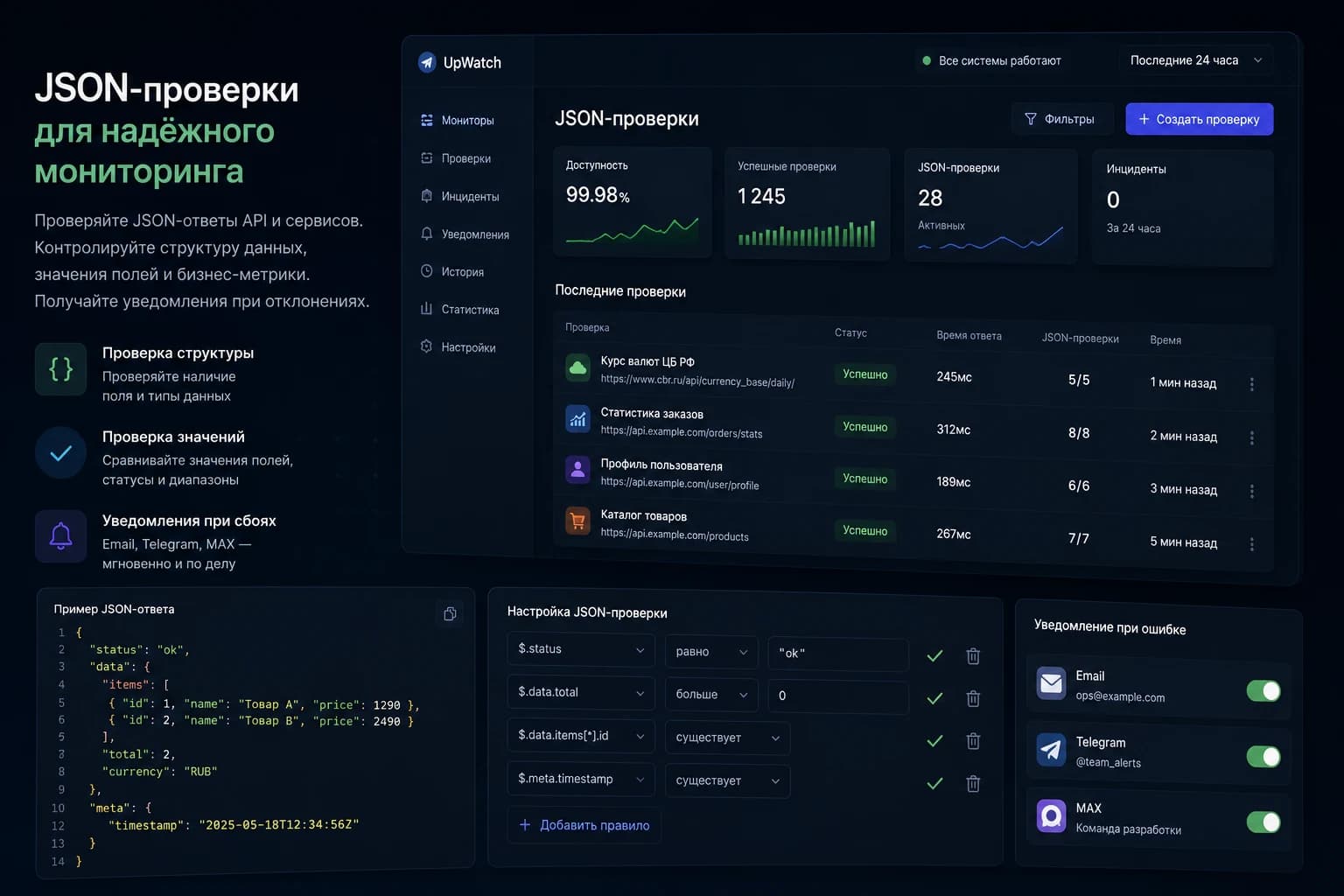This screenshot has width=1344, height=896.
Task: Click the Время column header
Action: (1165, 339)
